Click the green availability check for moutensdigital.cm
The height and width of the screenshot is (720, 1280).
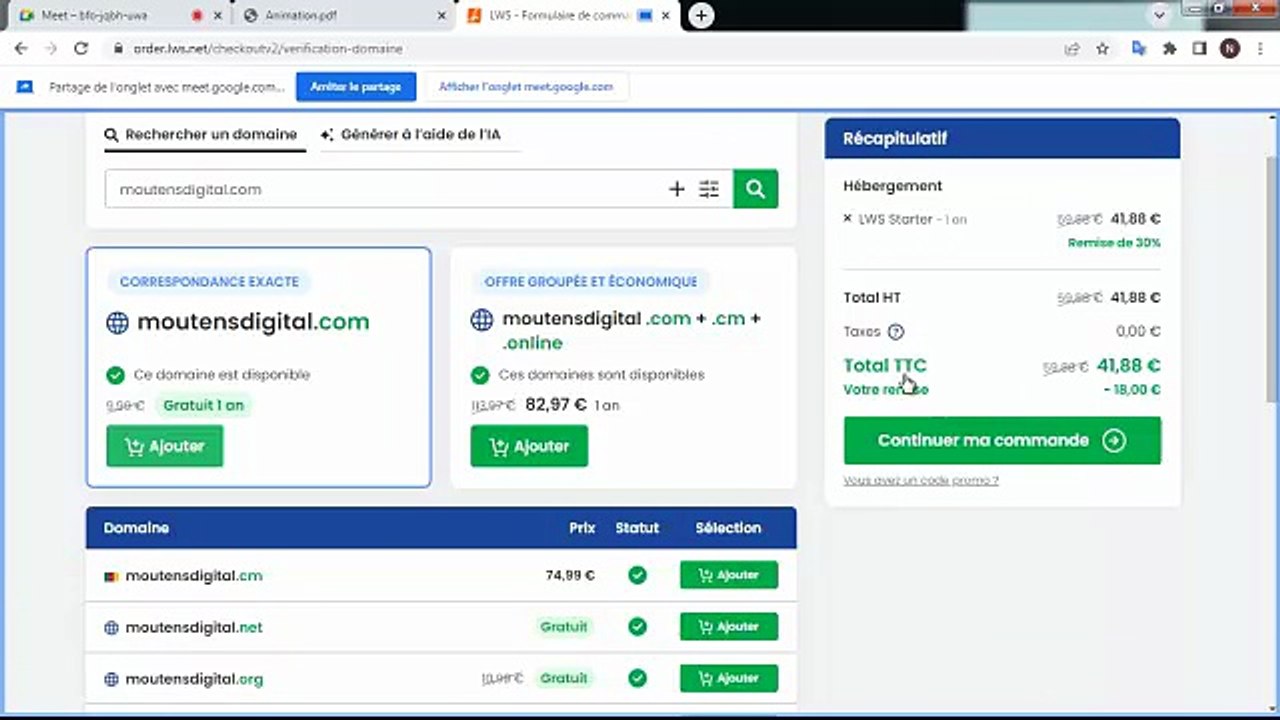(637, 575)
